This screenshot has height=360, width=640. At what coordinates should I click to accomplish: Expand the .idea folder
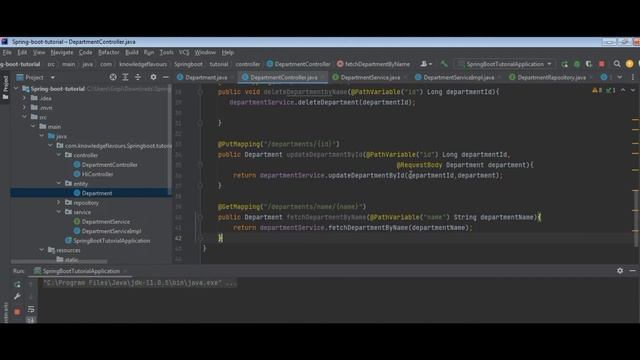pos(24,98)
